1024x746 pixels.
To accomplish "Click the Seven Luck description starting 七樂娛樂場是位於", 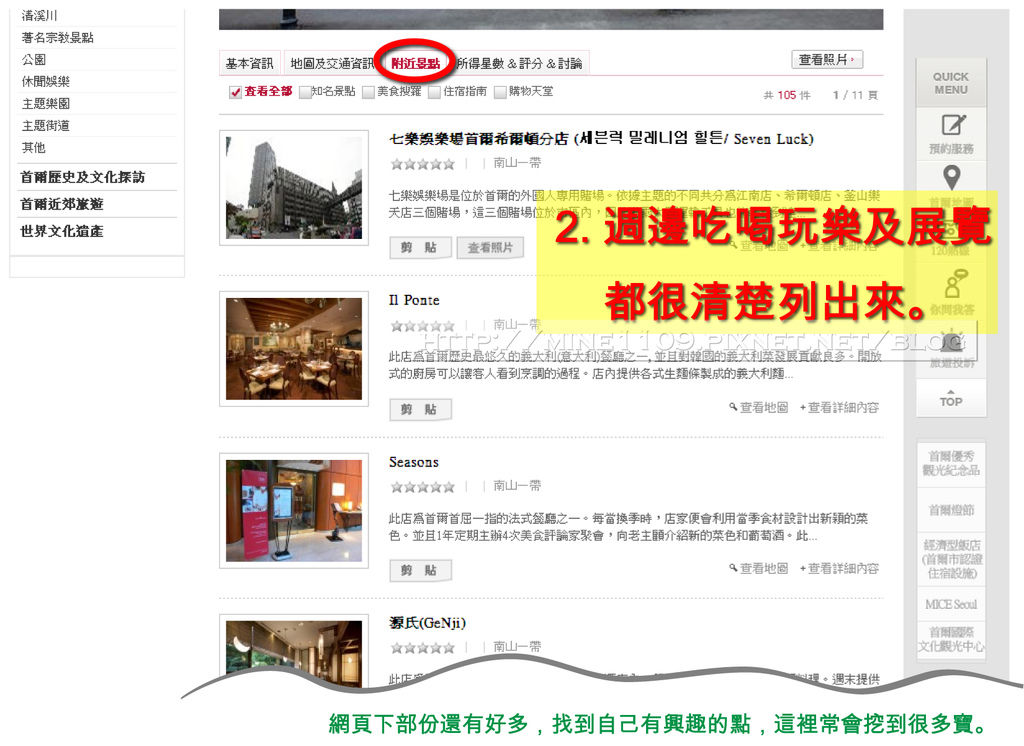I will (635, 204).
